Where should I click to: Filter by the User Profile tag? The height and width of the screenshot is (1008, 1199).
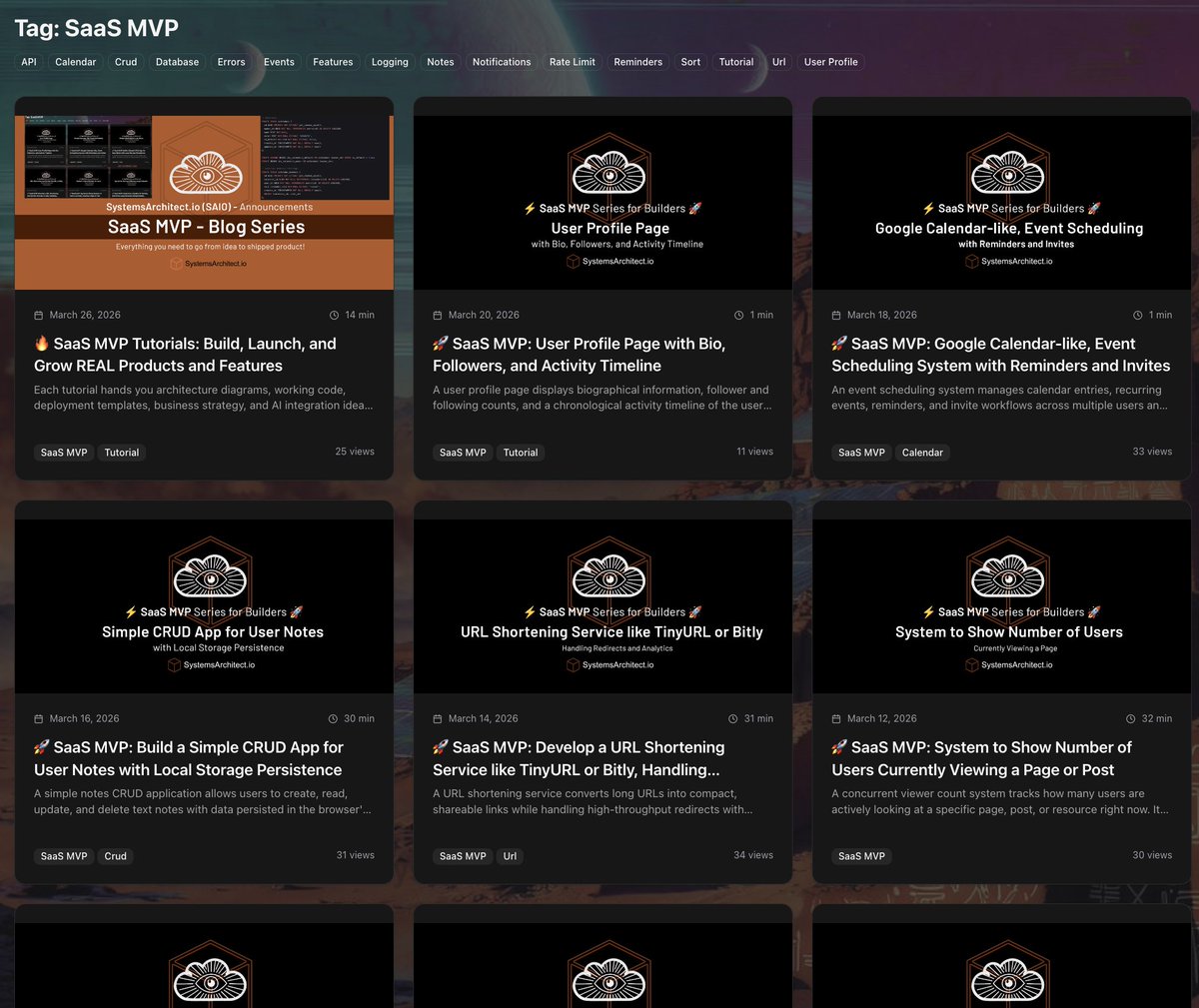831,62
